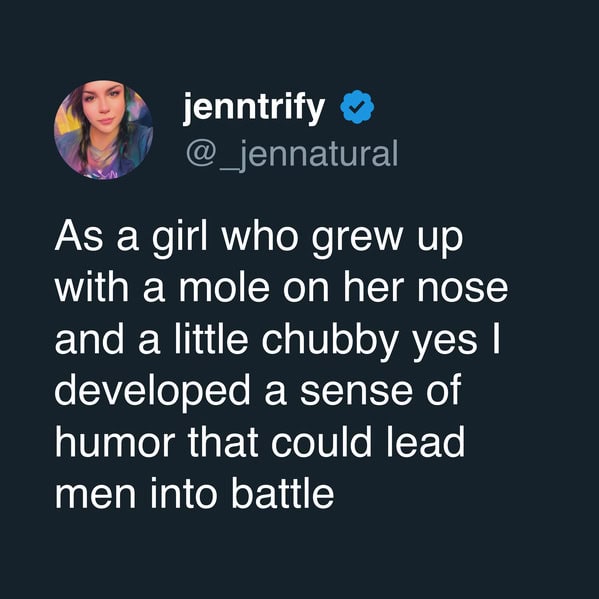Image resolution: width=599 pixels, height=599 pixels.
Task: Select the word "little" in the tweet
Action: click(211, 338)
